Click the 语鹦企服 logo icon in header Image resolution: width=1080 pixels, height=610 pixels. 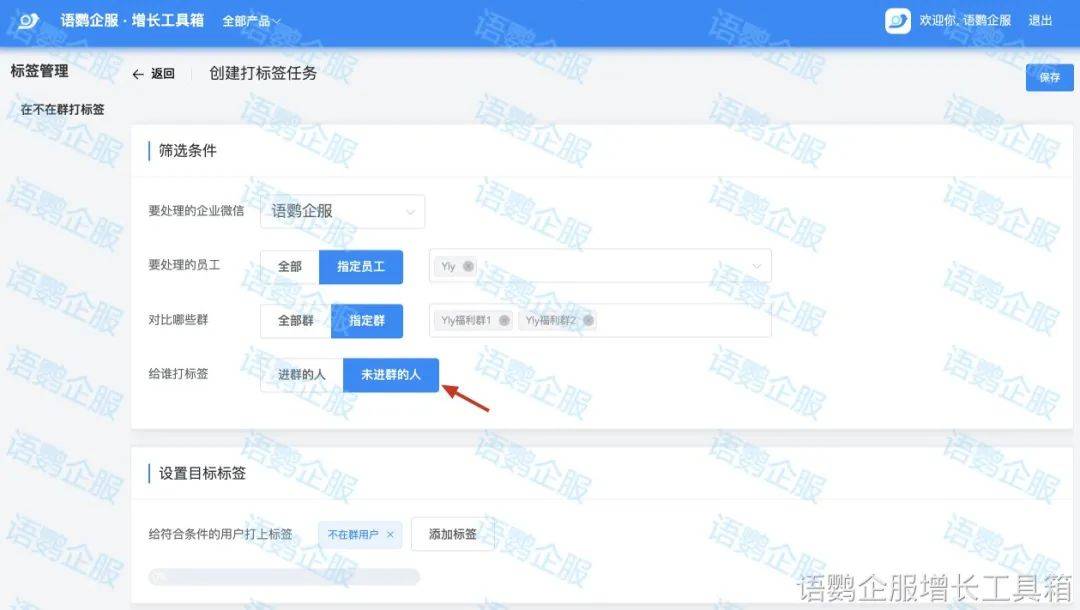point(28,21)
